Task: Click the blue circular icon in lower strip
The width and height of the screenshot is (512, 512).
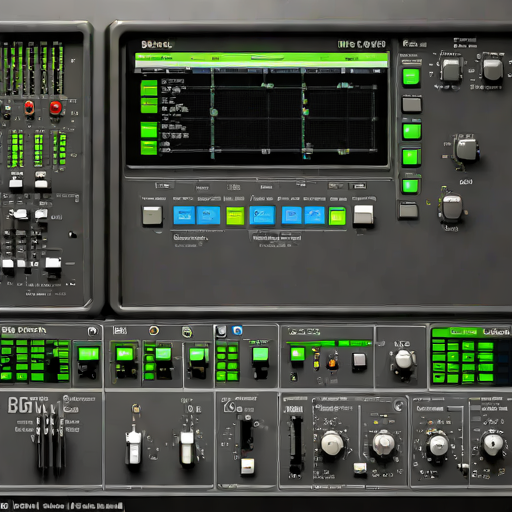Action: click(237, 330)
